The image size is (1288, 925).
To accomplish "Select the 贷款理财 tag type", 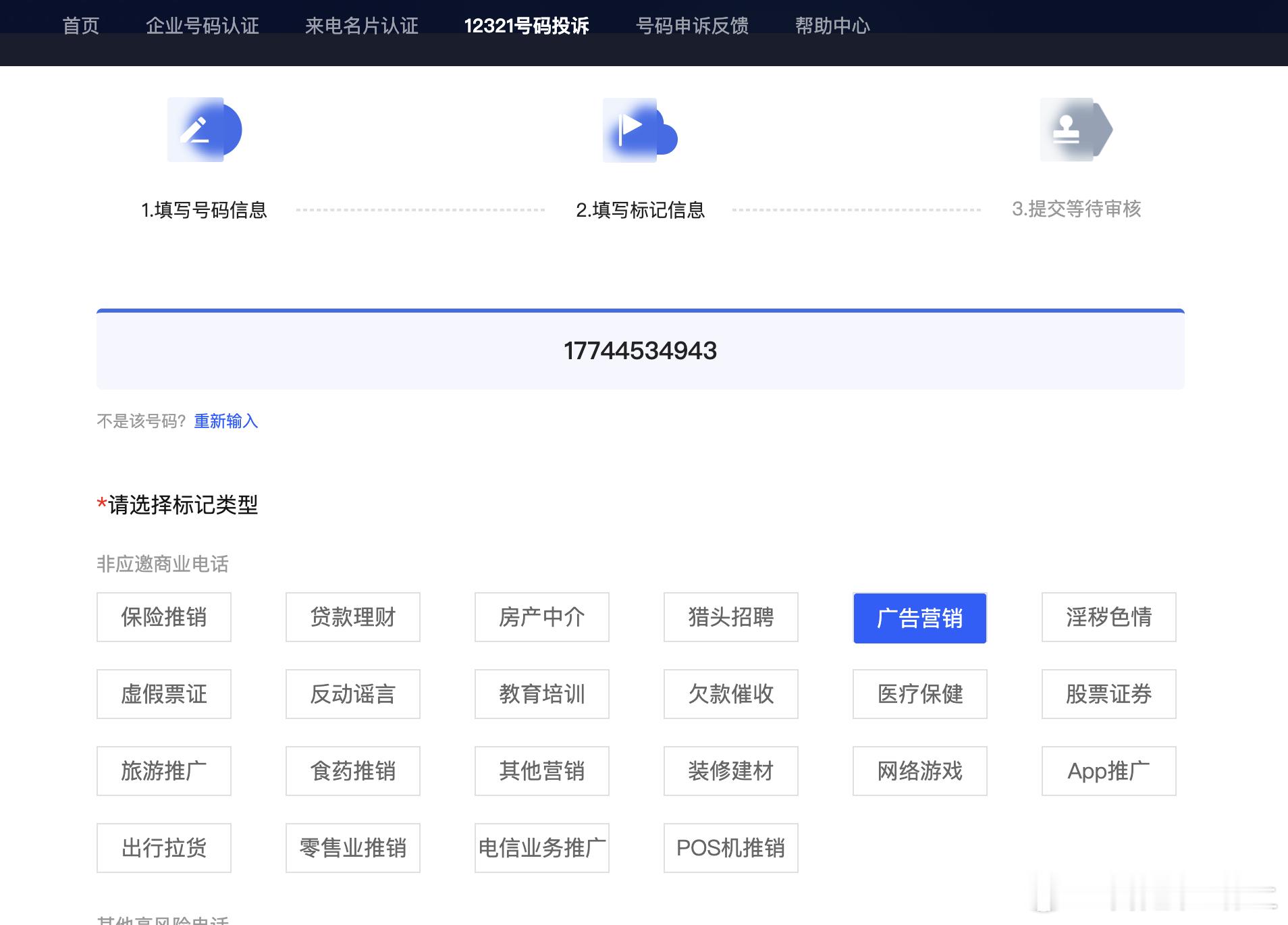I will [x=353, y=617].
